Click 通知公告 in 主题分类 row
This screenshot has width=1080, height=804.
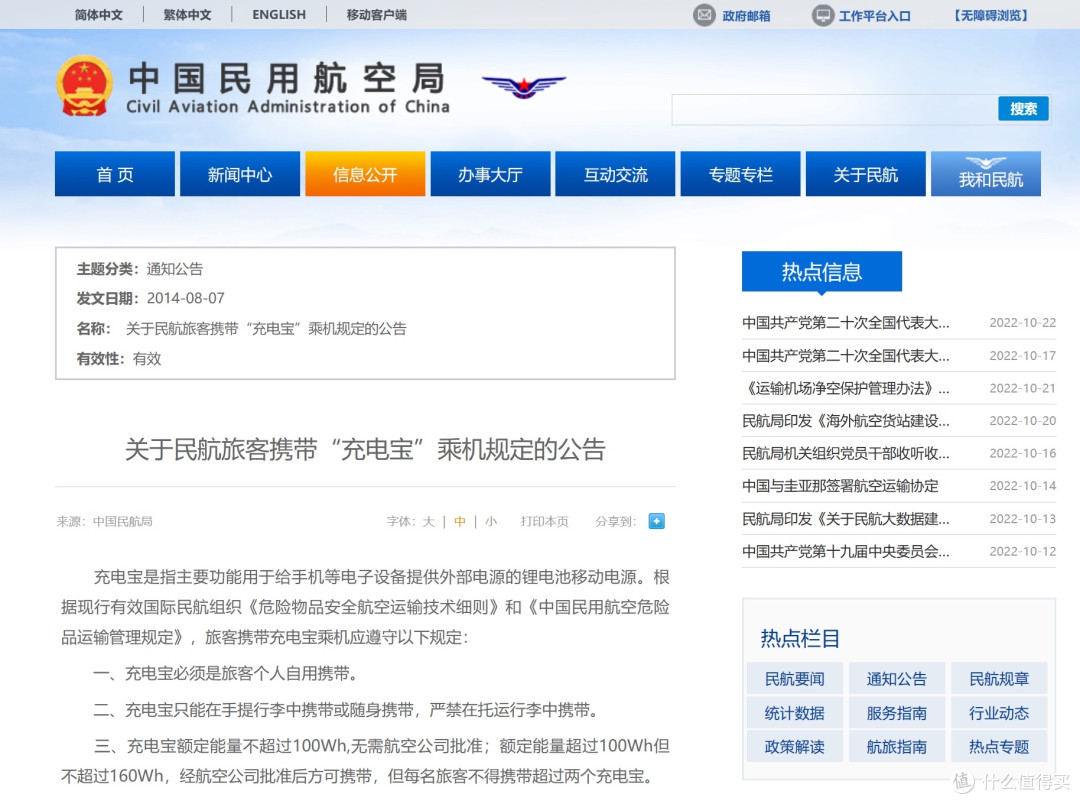[x=175, y=269]
